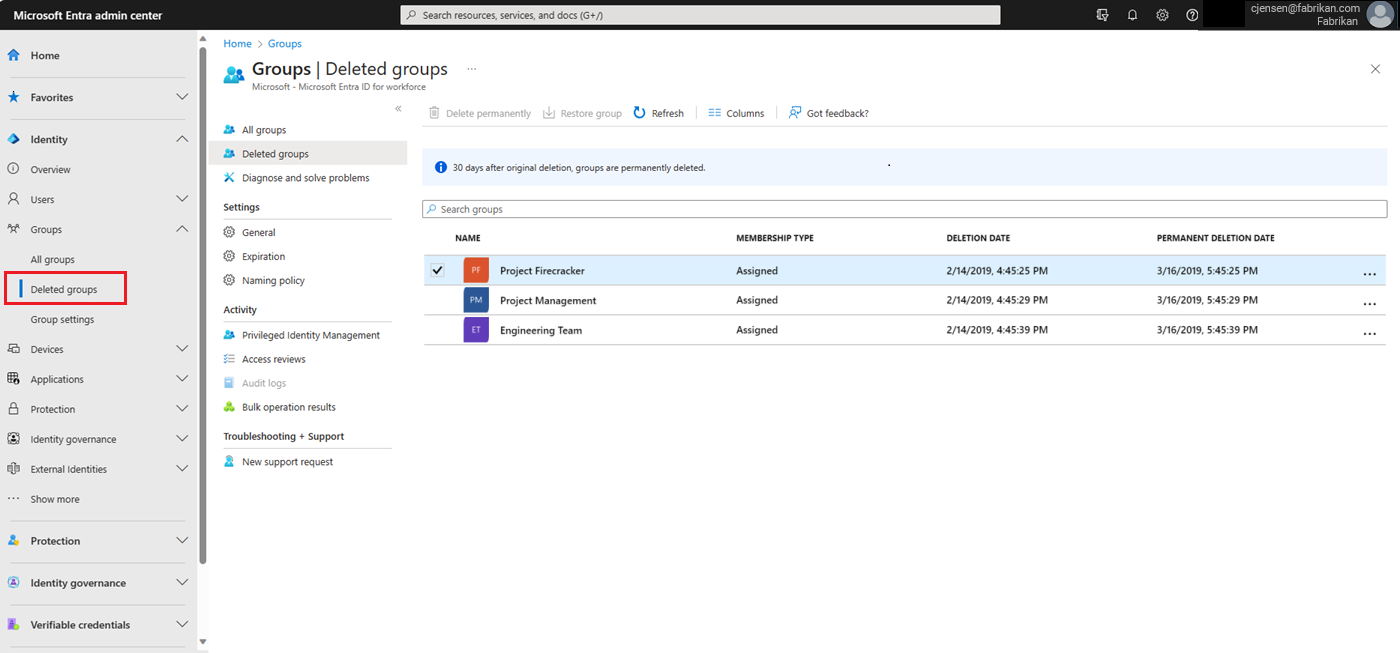Open portal settings gear icon
Image resolution: width=1400 pixels, height=653 pixels.
click(x=1162, y=15)
